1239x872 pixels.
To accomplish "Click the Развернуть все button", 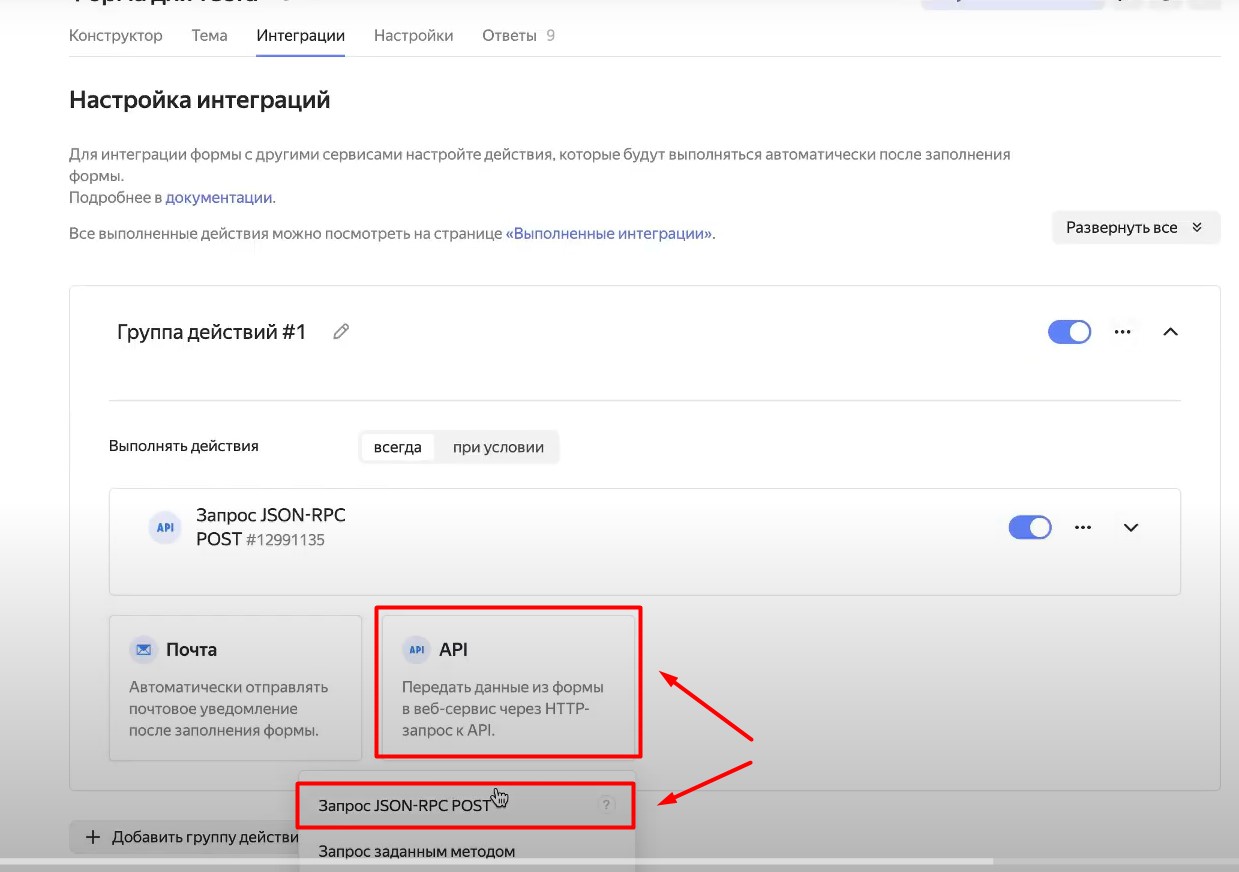I will tap(1135, 228).
